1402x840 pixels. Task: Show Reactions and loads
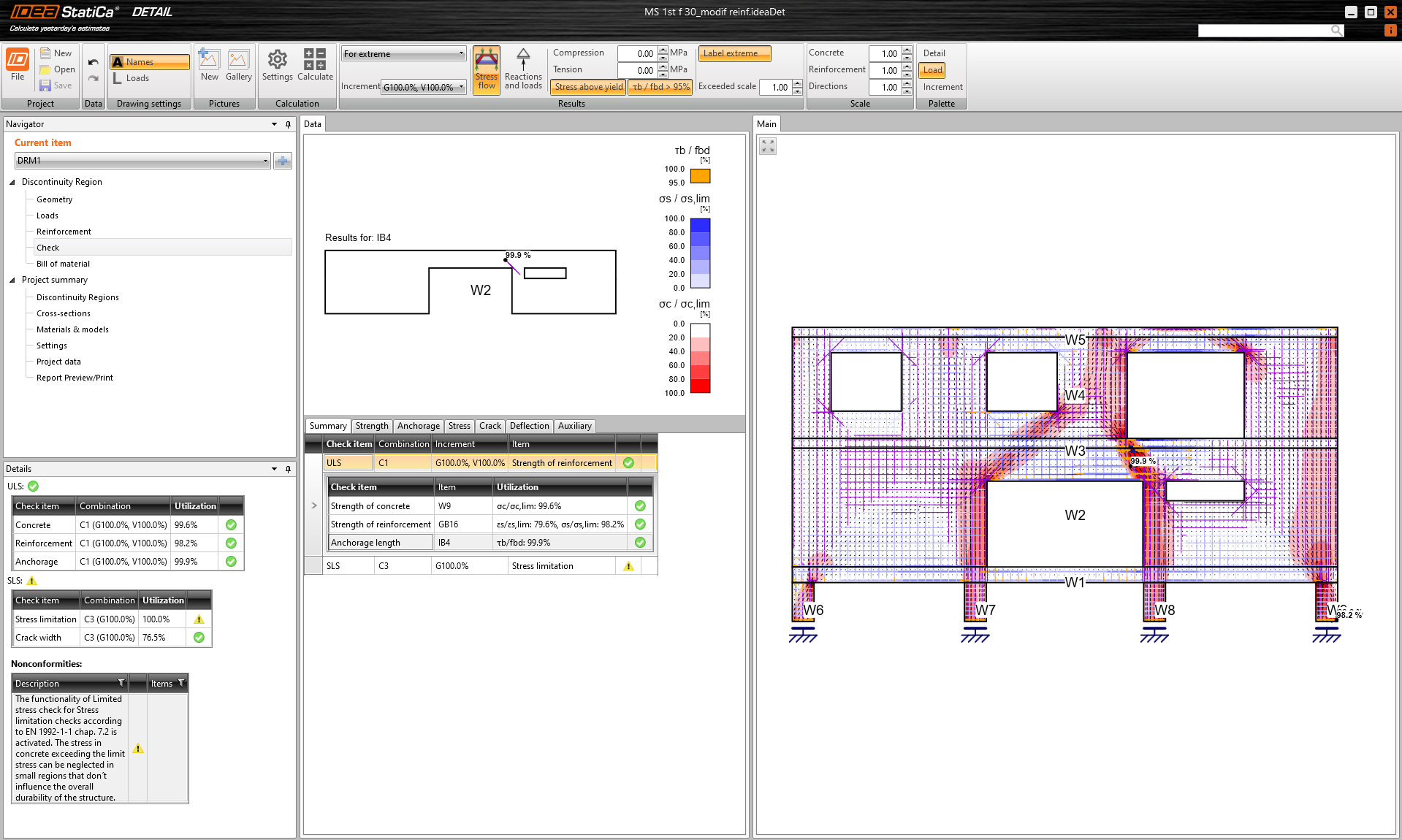point(523,69)
